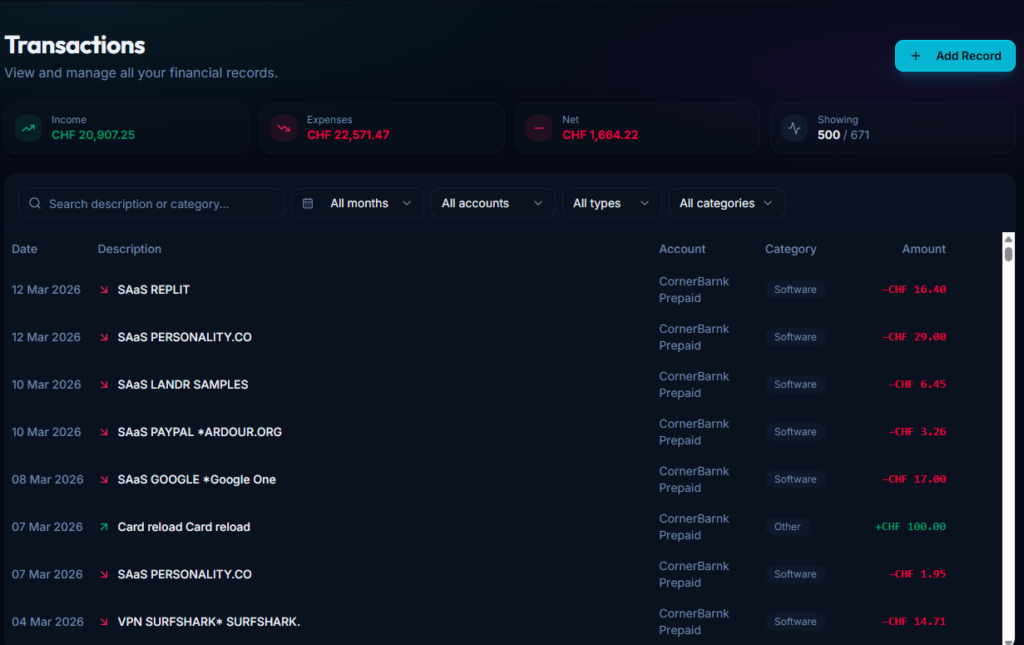This screenshot has height=645, width=1024.
Task: Click the green income arrow beside Card reload
Action: coord(104,527)
